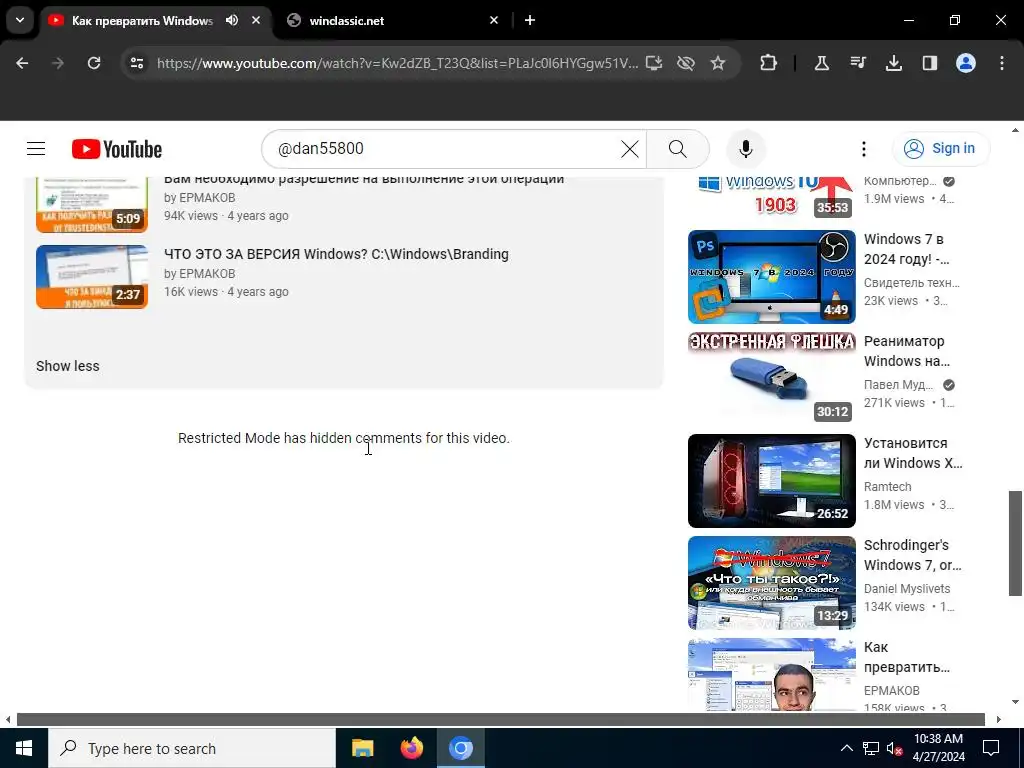
Task: Go to the YouTube home logo
Action: pyautogui.click(x=117, y=149)
